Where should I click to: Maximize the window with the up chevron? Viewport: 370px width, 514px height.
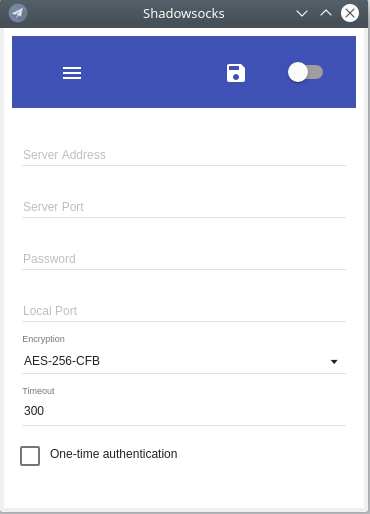coord(326,13)
